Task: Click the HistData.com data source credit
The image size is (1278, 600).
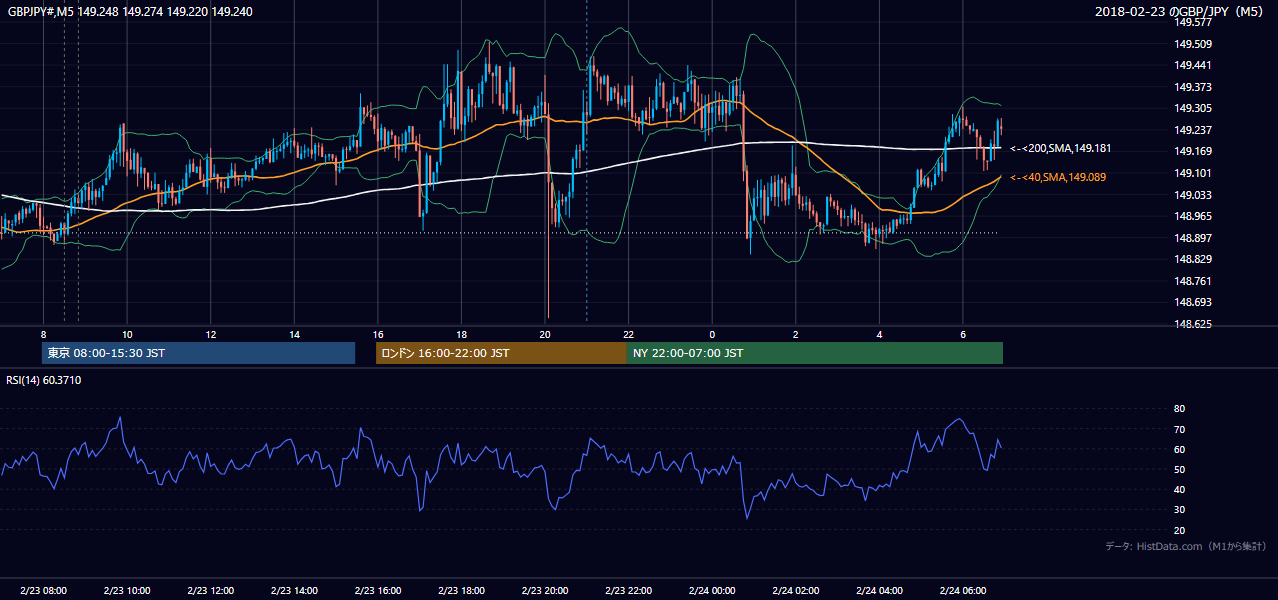Action: pos(1186,546)
